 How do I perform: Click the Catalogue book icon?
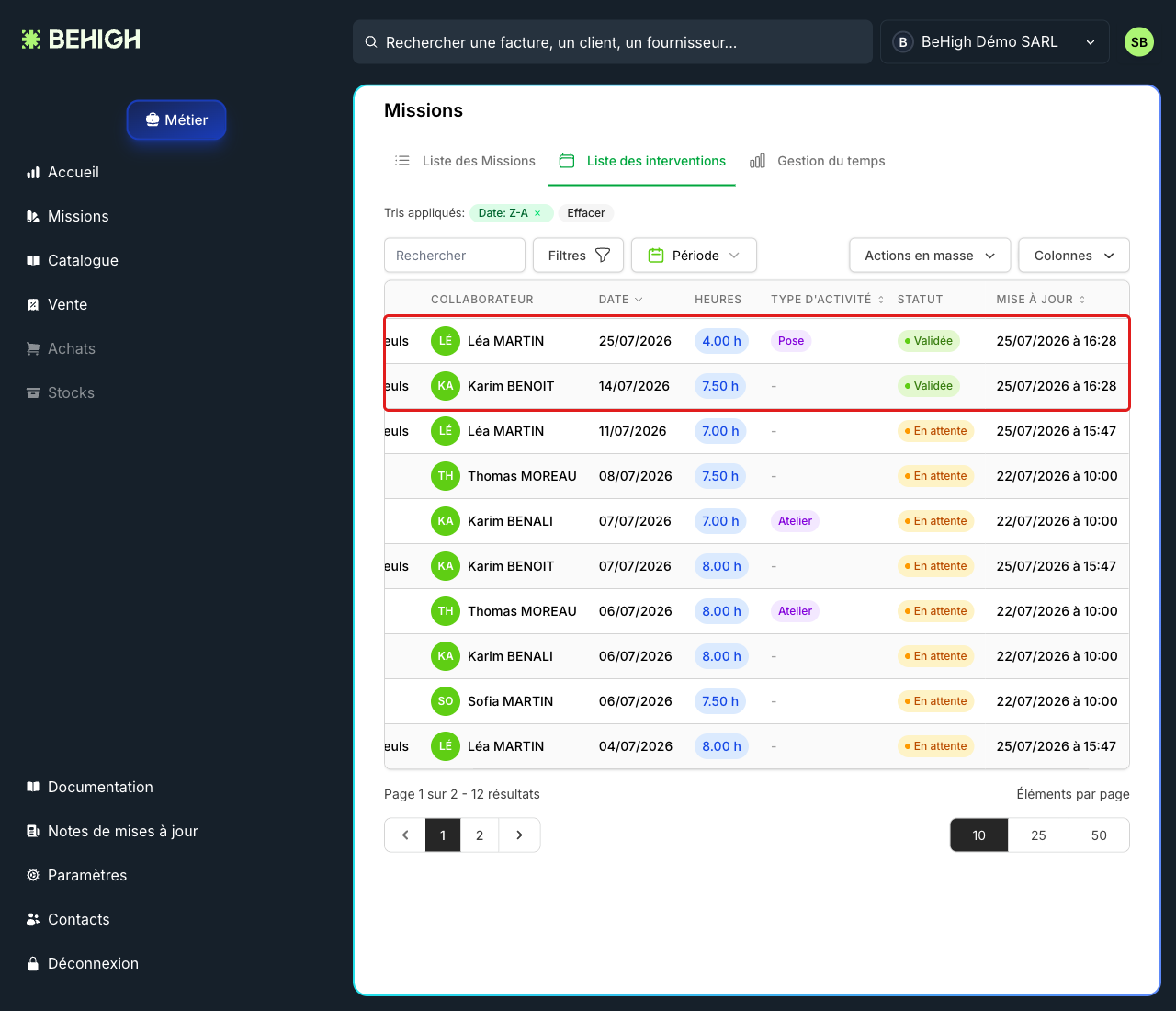(33, 261)
